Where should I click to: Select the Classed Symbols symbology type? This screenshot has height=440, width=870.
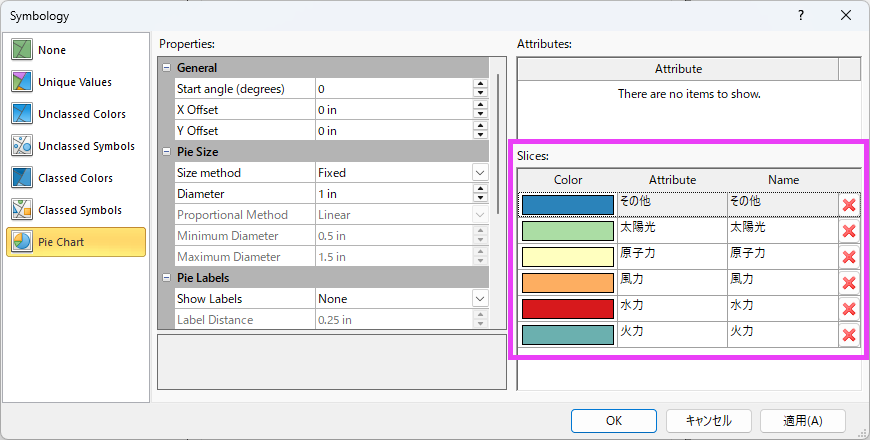pos(22,210)
